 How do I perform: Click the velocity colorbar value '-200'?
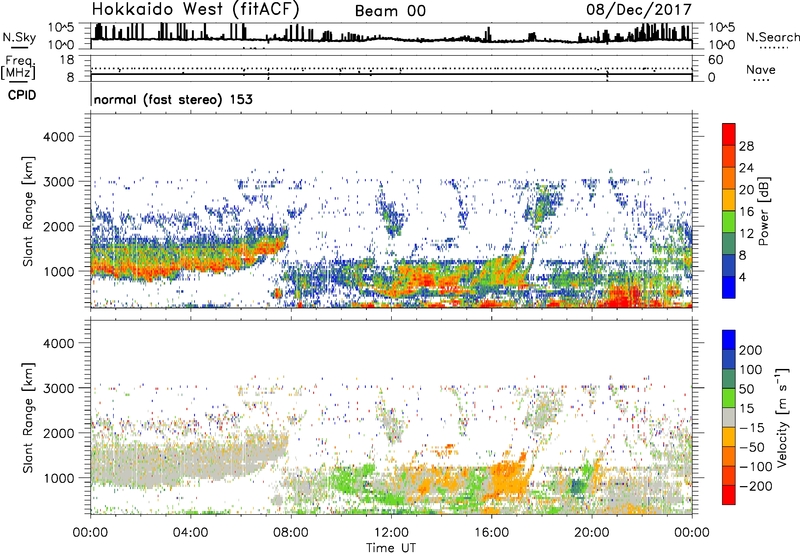pyautogui.click(x=754, y=486)
